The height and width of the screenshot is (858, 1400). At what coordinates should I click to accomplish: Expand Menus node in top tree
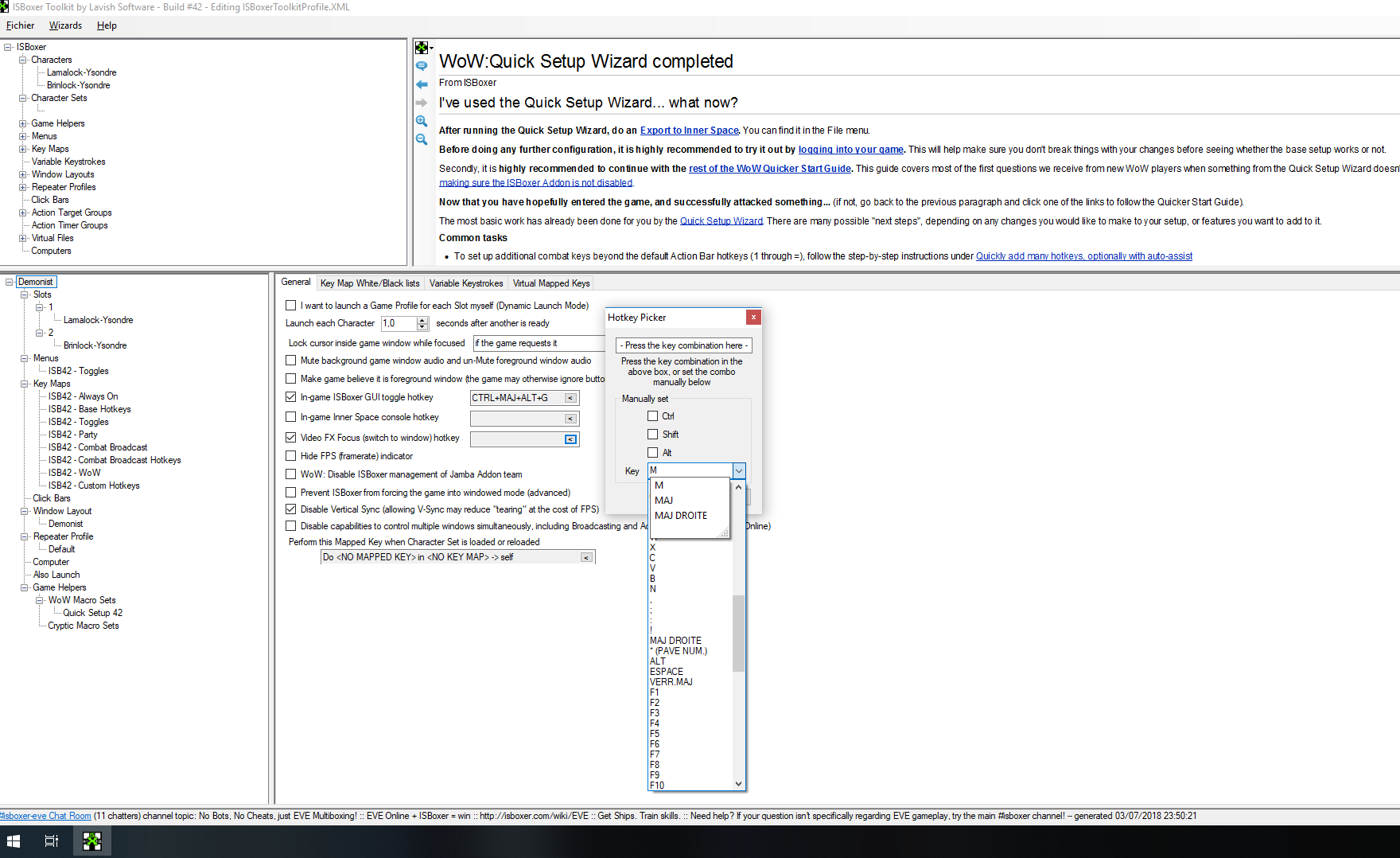[x=23, y=136]
